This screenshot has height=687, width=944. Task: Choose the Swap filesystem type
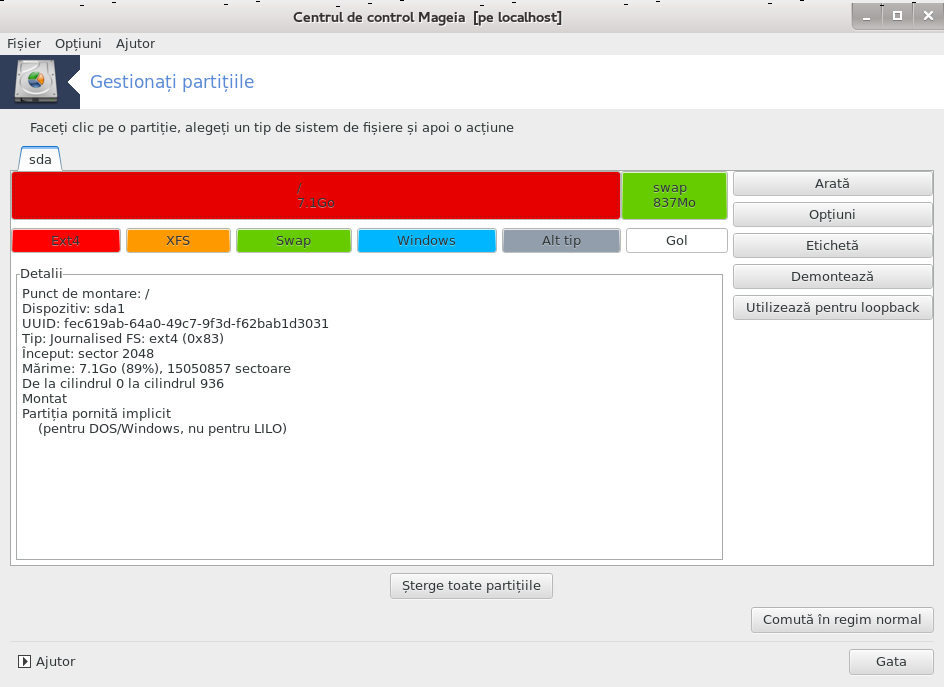pyautogui.click(x=294, y=241)
